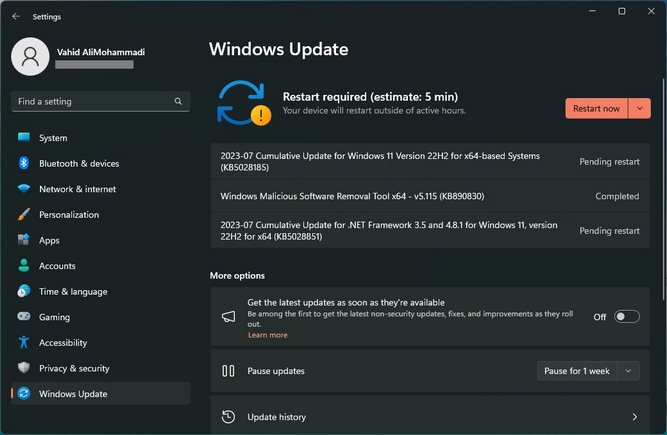
Task: Select Gaming in the sidebar
Action: pyautogui.click(x=100, y=317)
